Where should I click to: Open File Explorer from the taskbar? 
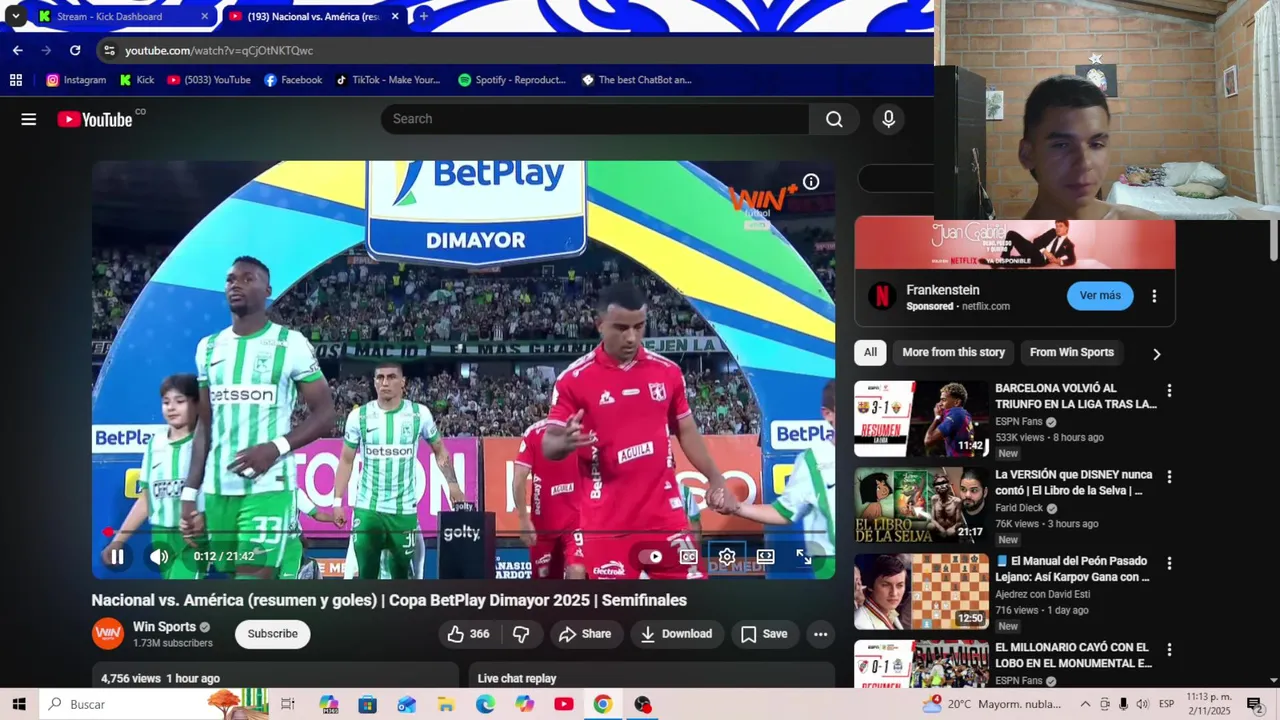point(446,704)
